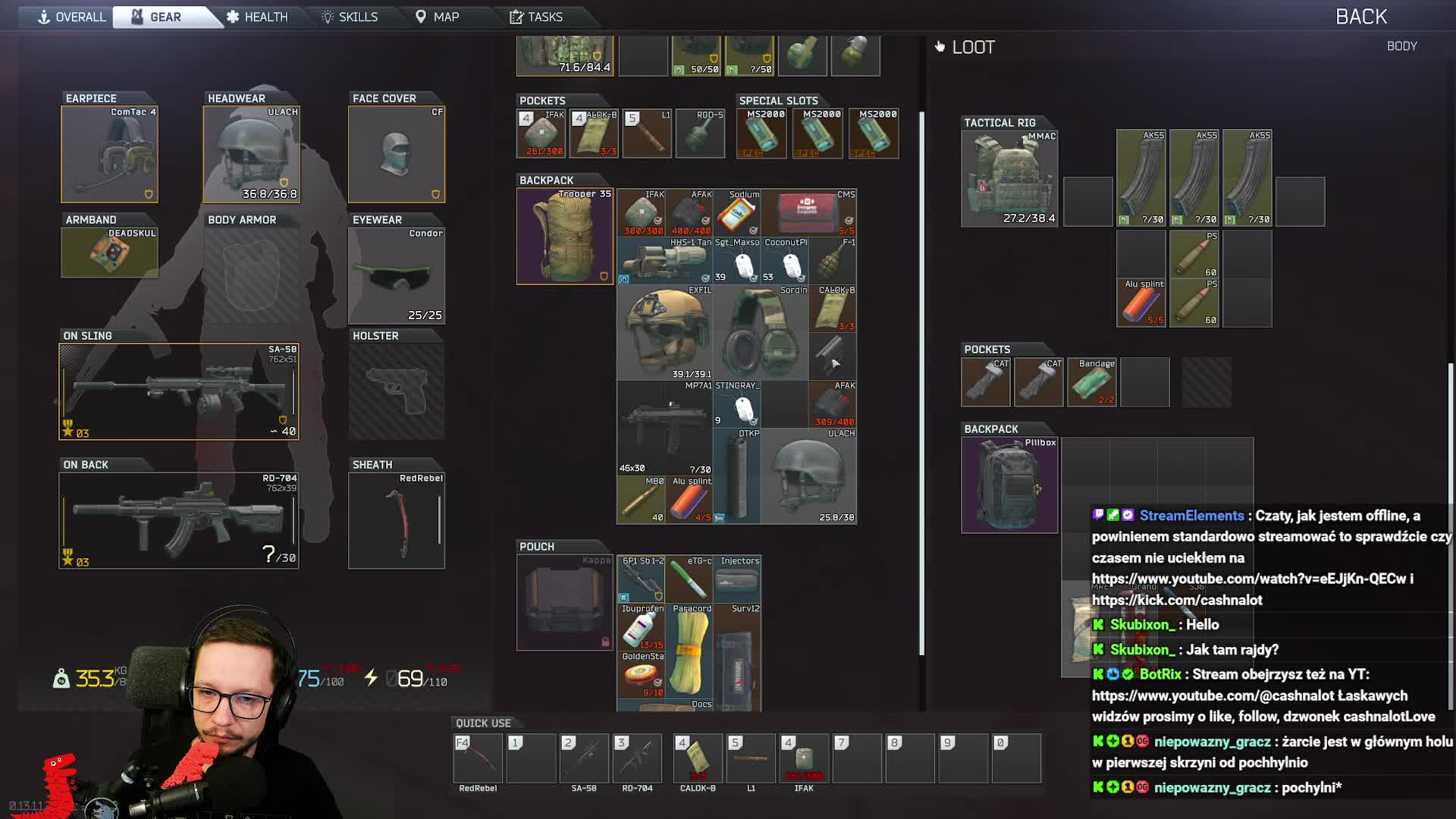This screenshot has width=1456, height=819.
Task: Click the GoldenSta balm in pouch
Action: coord(641,674)
